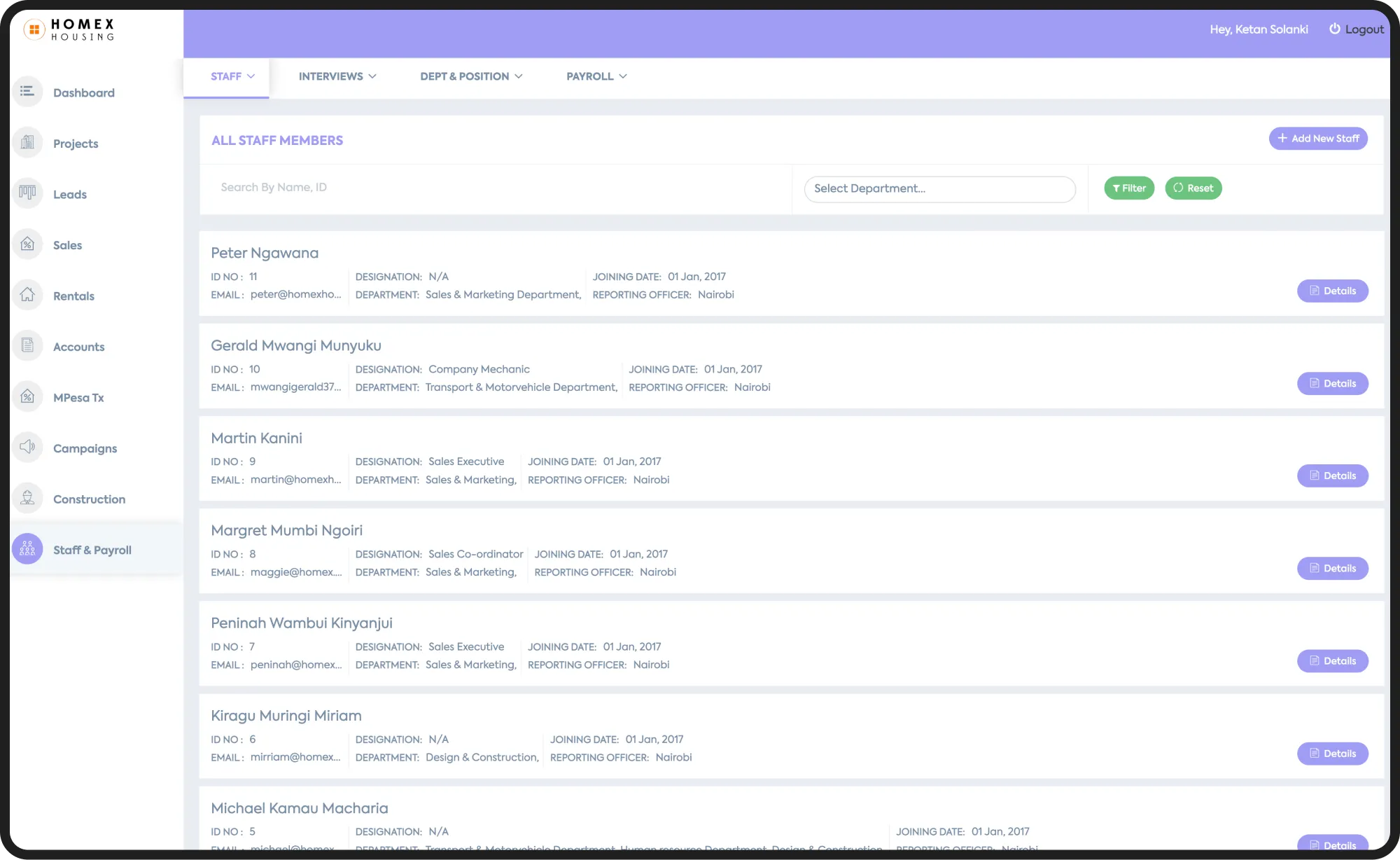
Task: Click the document icon in Kiragu Muringi Miriam's Details button
Action: coord(1315,754)
